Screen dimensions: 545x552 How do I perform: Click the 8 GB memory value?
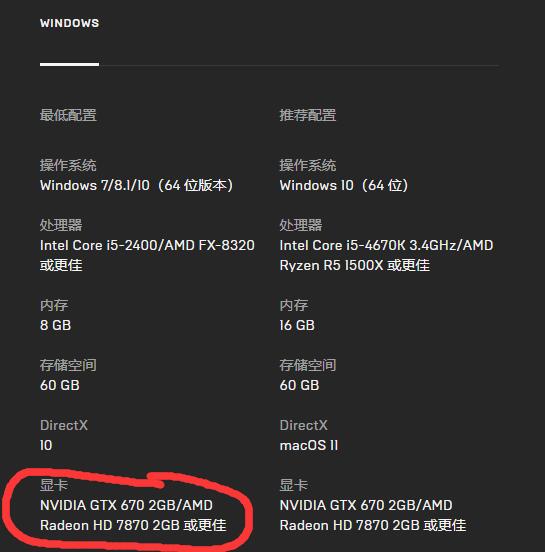(x=55, y=325)
